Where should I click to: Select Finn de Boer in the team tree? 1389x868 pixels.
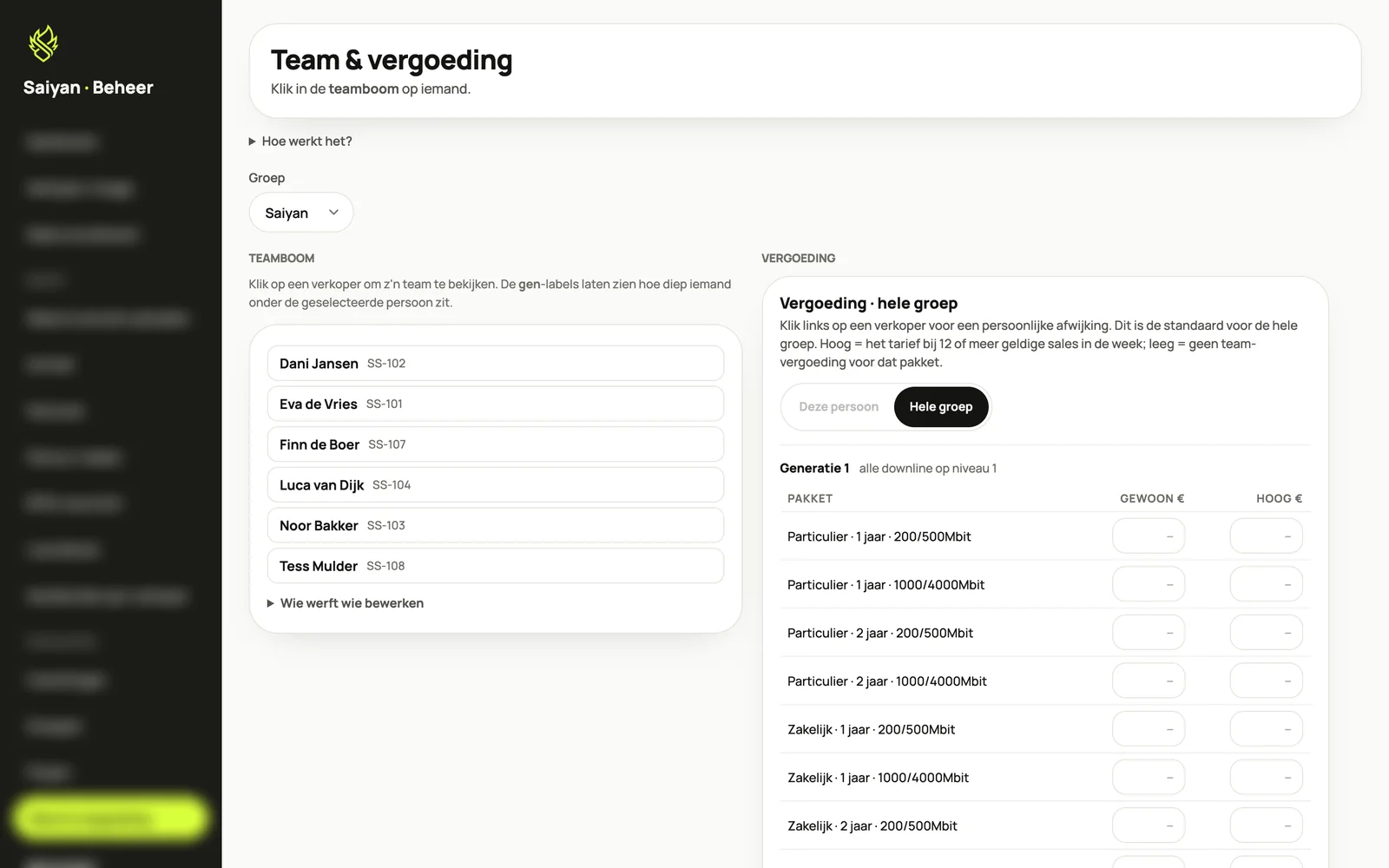[x=496, y=444]
